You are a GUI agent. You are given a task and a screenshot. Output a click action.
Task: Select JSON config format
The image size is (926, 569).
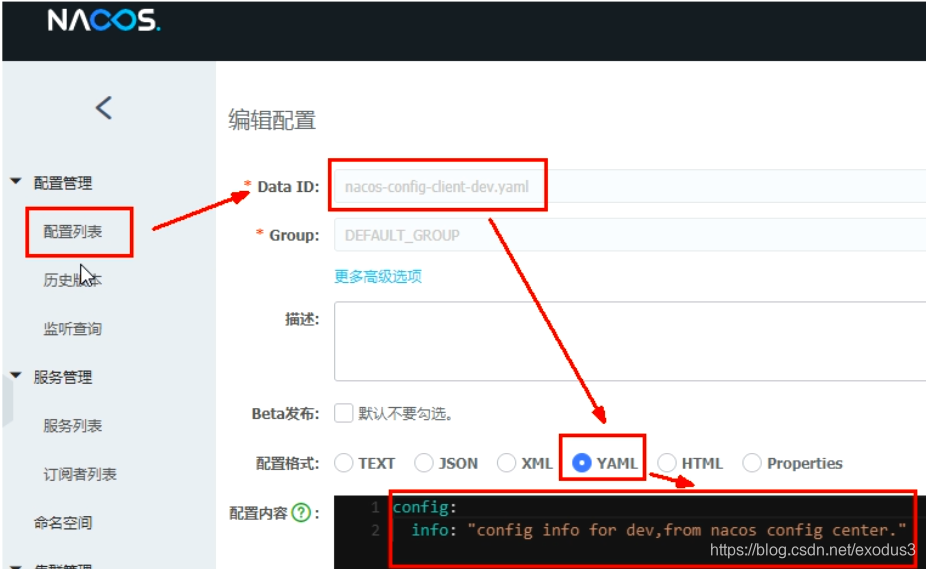tap(423, 463)
